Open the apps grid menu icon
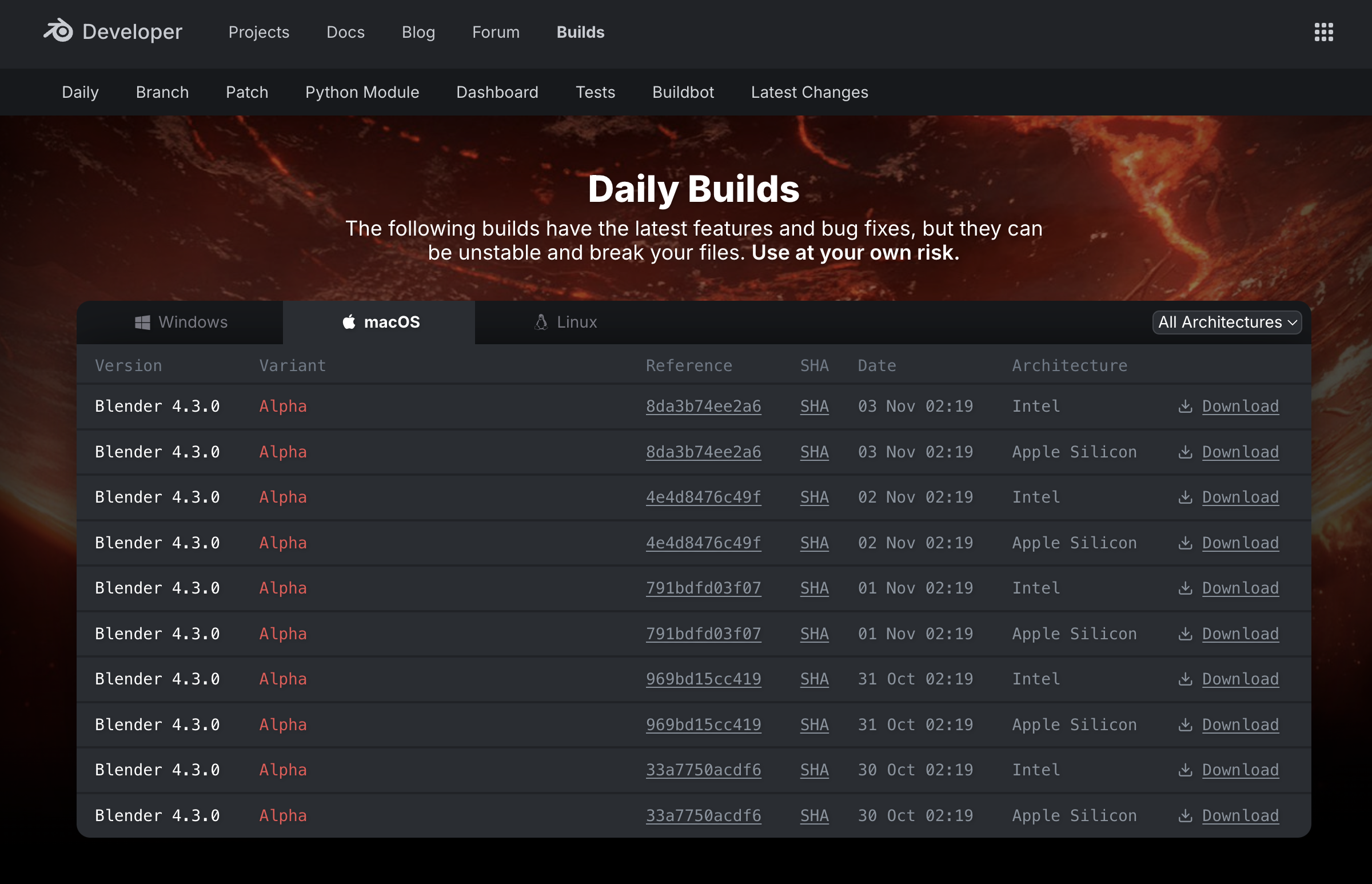1372x884 pixels. pos(1323,32)
